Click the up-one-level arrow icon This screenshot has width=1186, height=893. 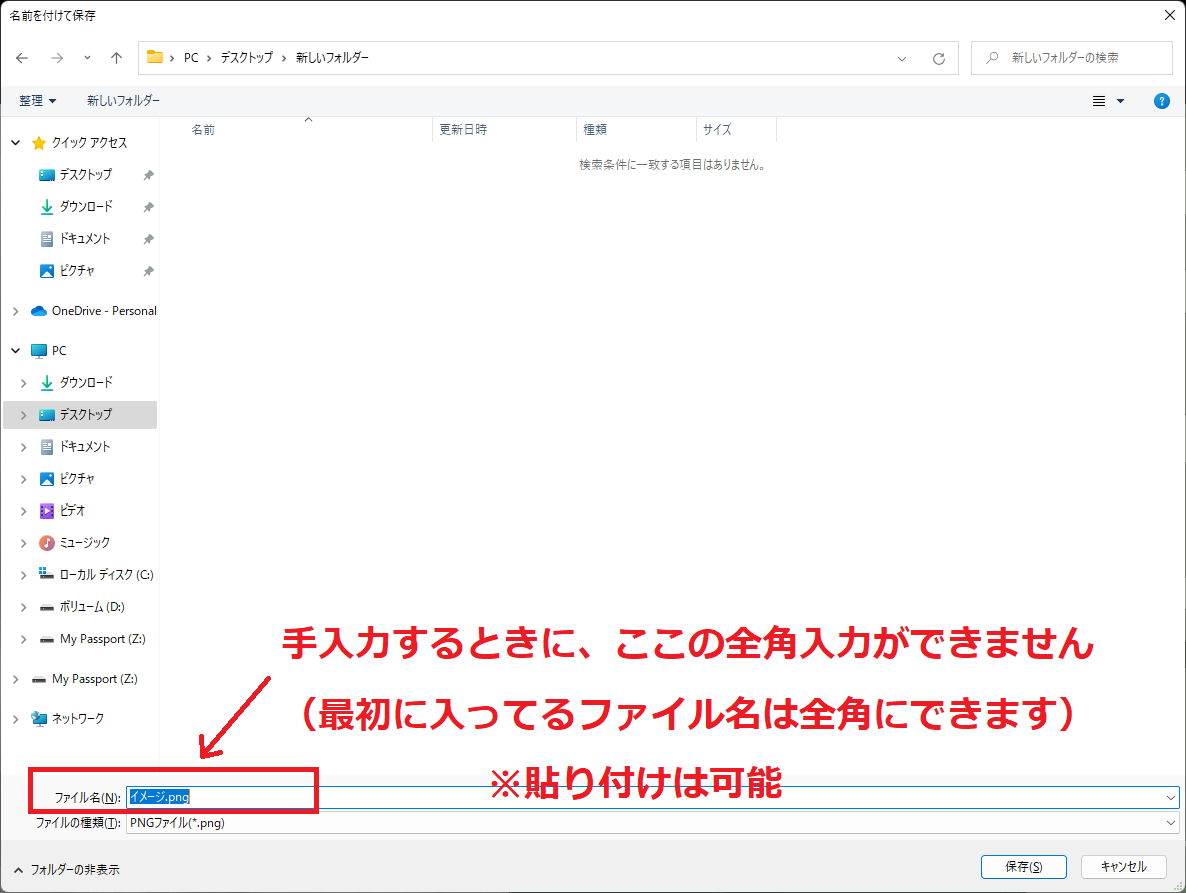point(117,58)
